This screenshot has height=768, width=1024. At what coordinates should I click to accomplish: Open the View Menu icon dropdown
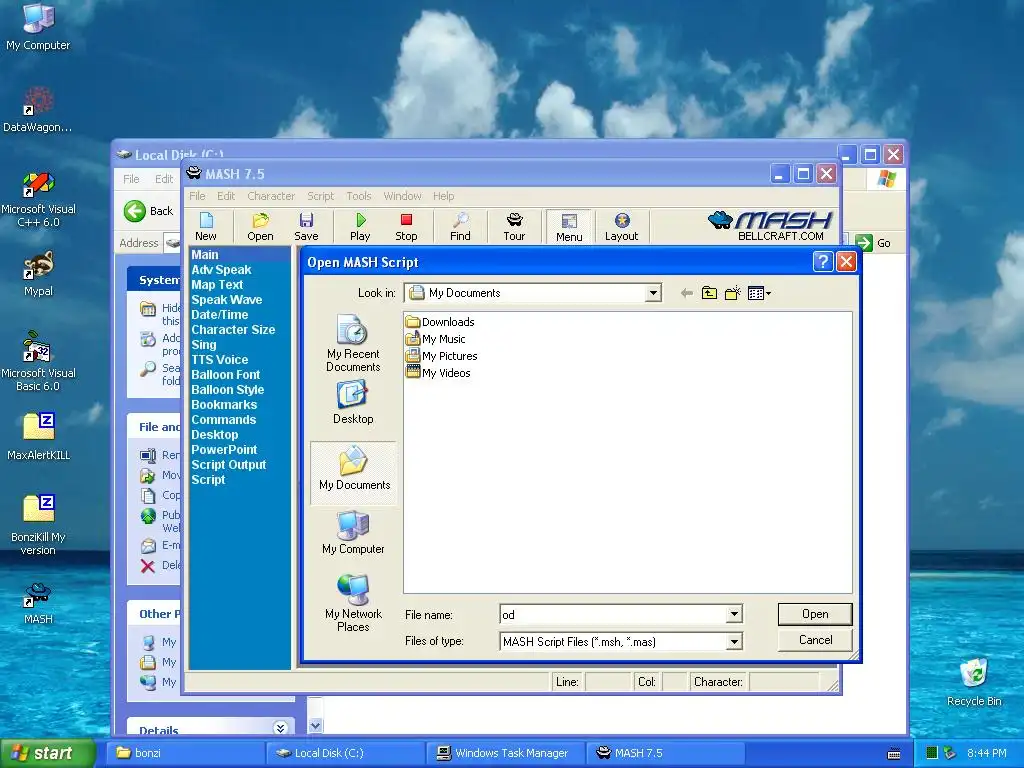(759, 293)
